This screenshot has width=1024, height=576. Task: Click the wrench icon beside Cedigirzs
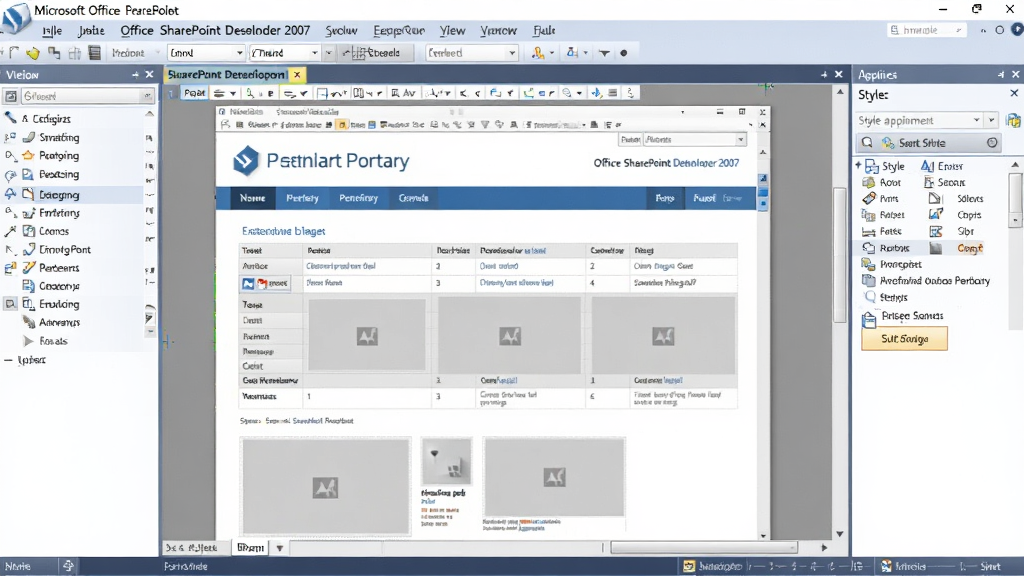(10, 118)
